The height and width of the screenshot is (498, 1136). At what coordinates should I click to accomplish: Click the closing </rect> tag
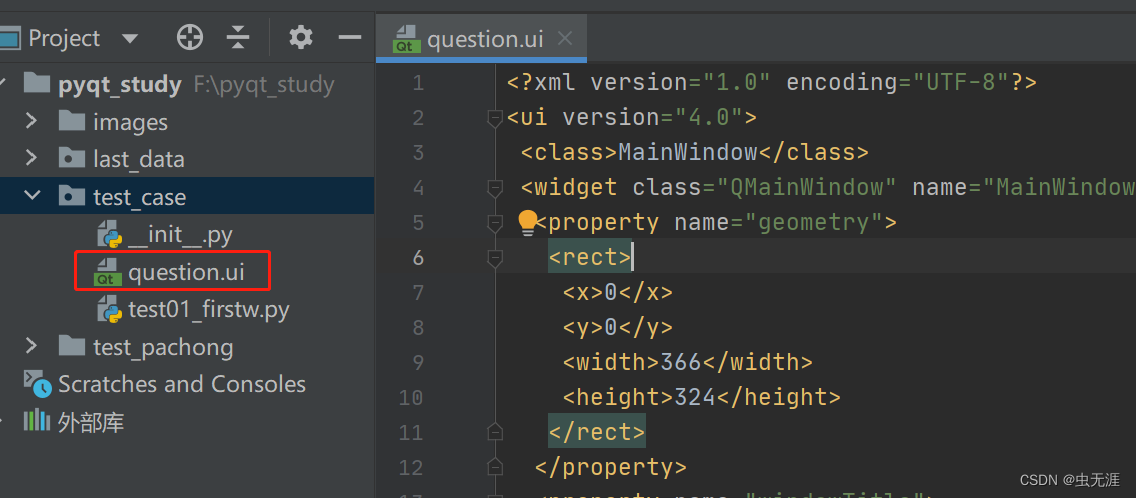[597, 432]
